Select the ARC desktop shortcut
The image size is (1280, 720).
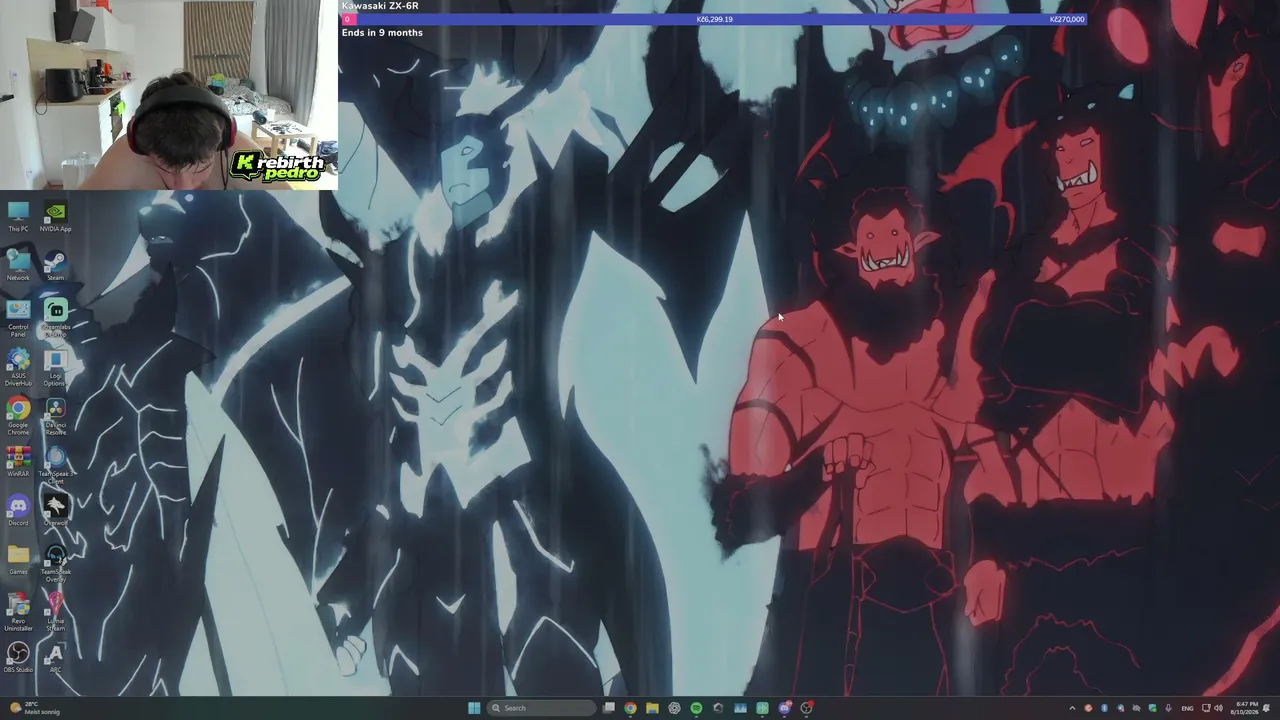click(55, 657)
